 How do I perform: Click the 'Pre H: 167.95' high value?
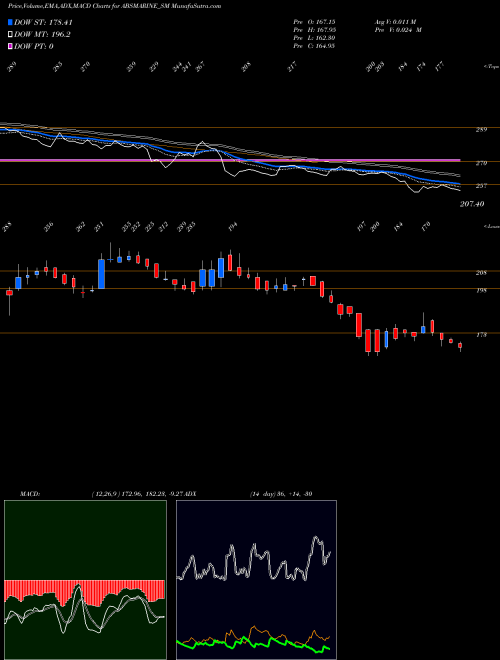click(314, 30)
